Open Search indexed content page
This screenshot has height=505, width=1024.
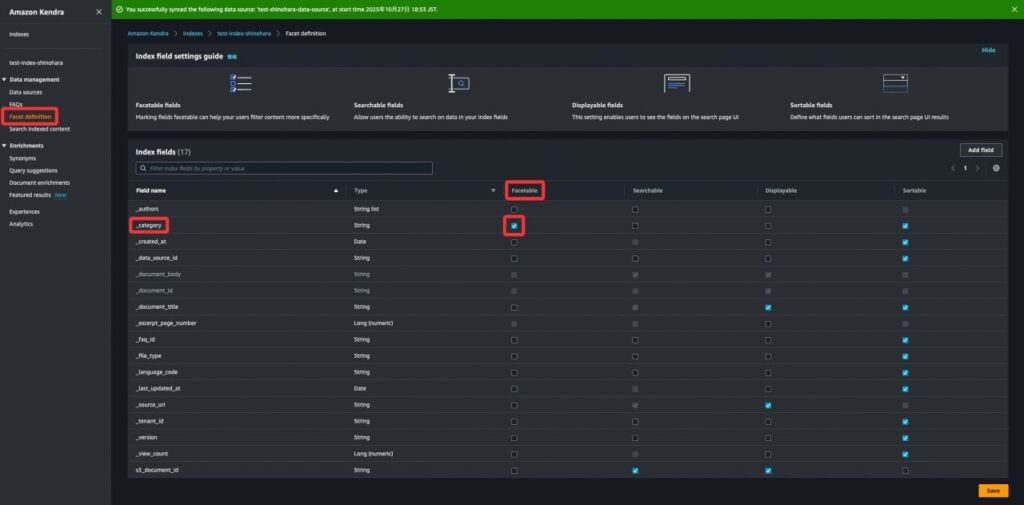click(x=40, y=129)
